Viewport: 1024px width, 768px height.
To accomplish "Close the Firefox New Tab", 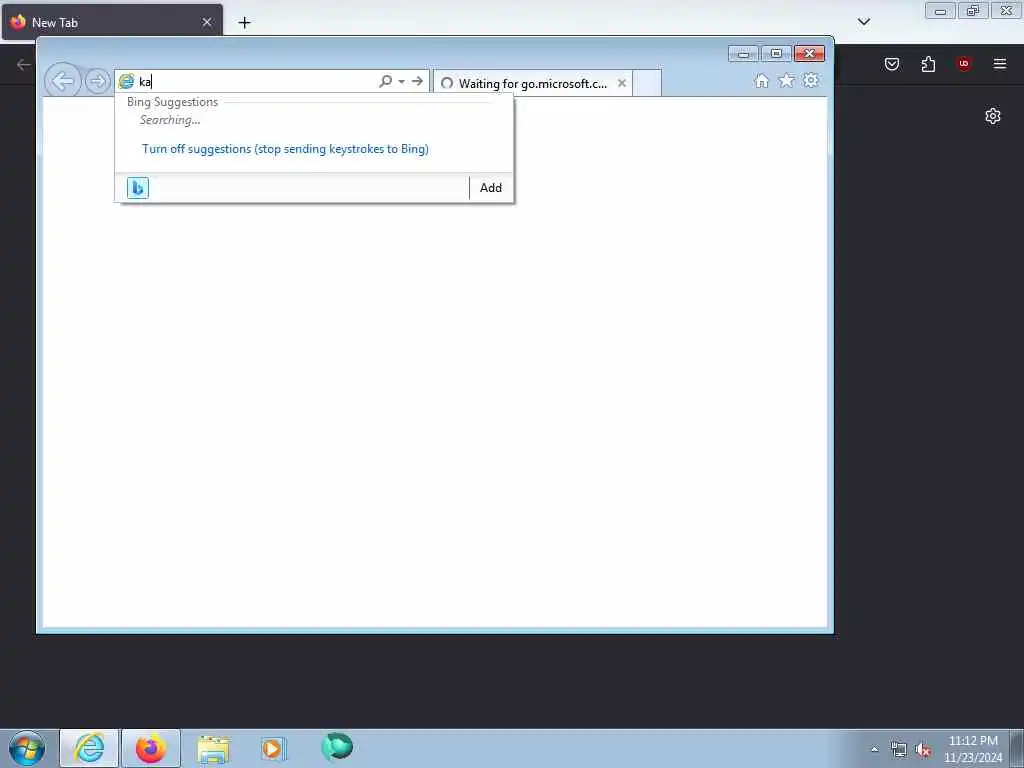I will [207, 22].
